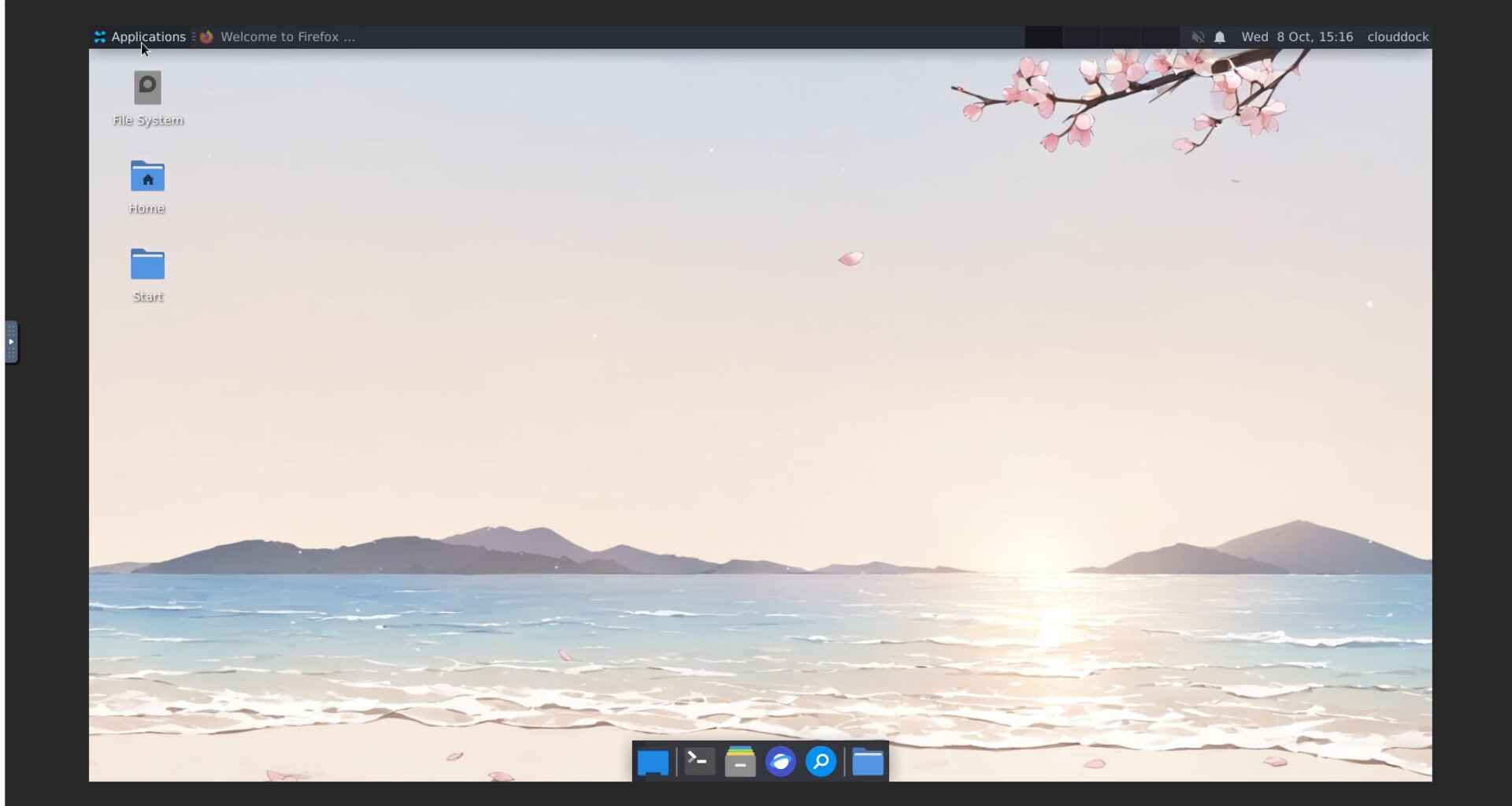Open the Applications menu

pos(140,37)
